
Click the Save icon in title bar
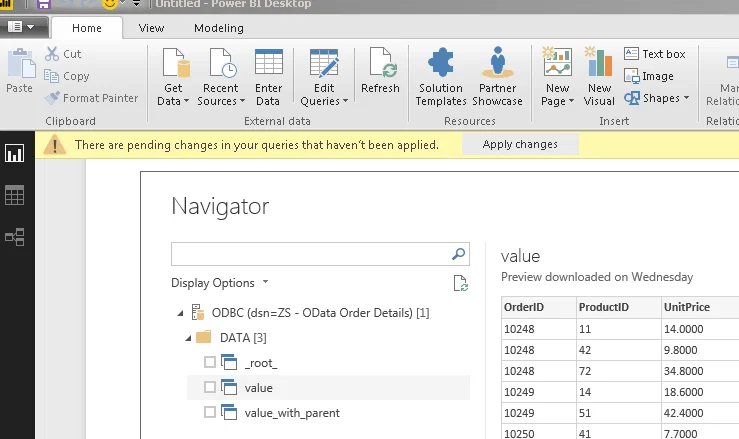[x=44, y=5]
